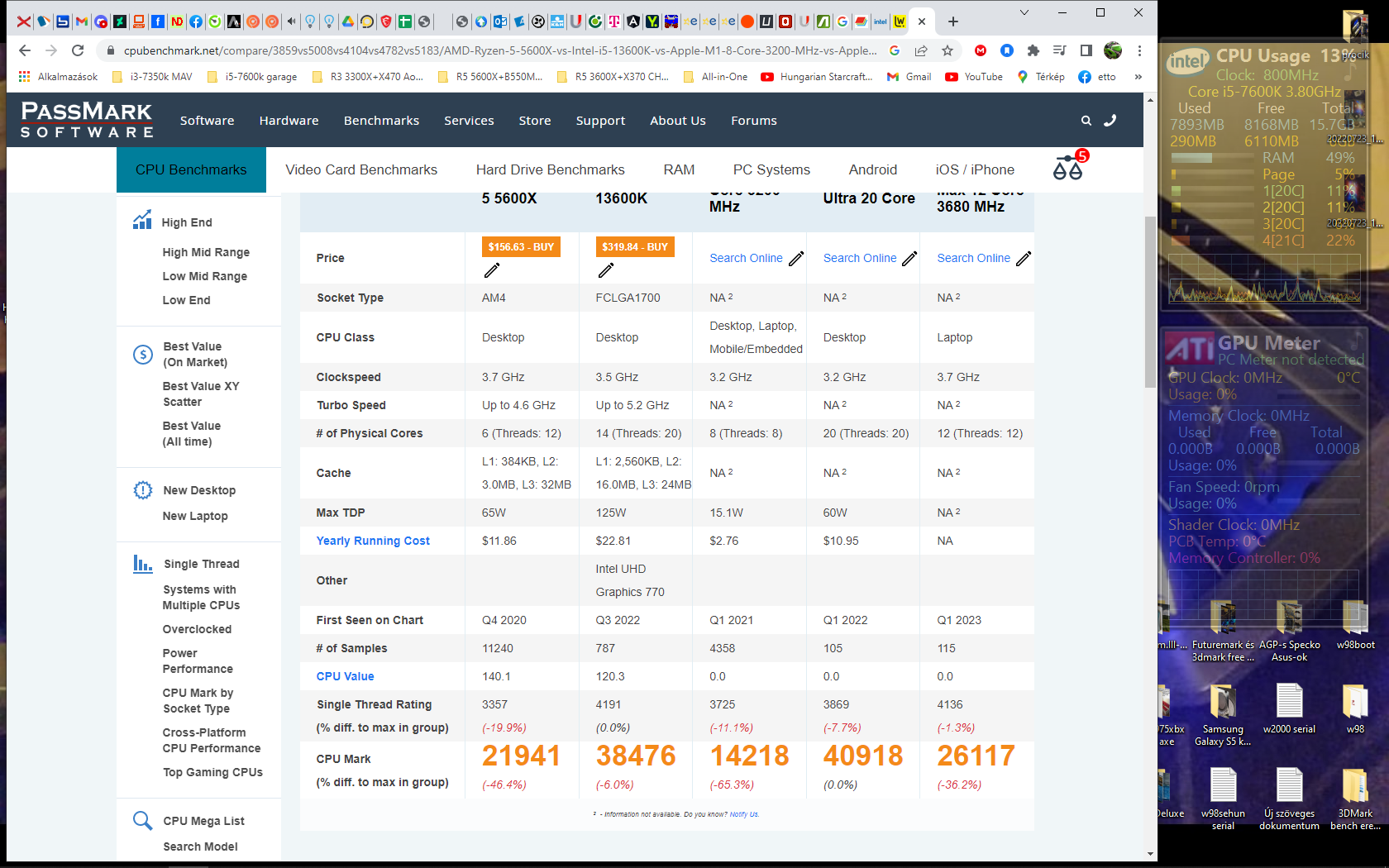Select the CPU Benchmarks tab
Screen dimensions: 1389x868
(191, 169)
